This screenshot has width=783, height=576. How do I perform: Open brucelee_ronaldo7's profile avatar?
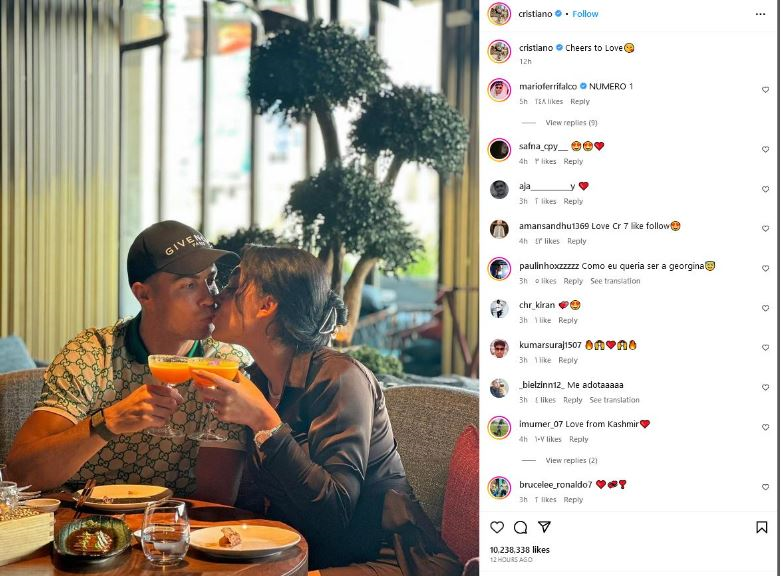click(x=499, y=488)
